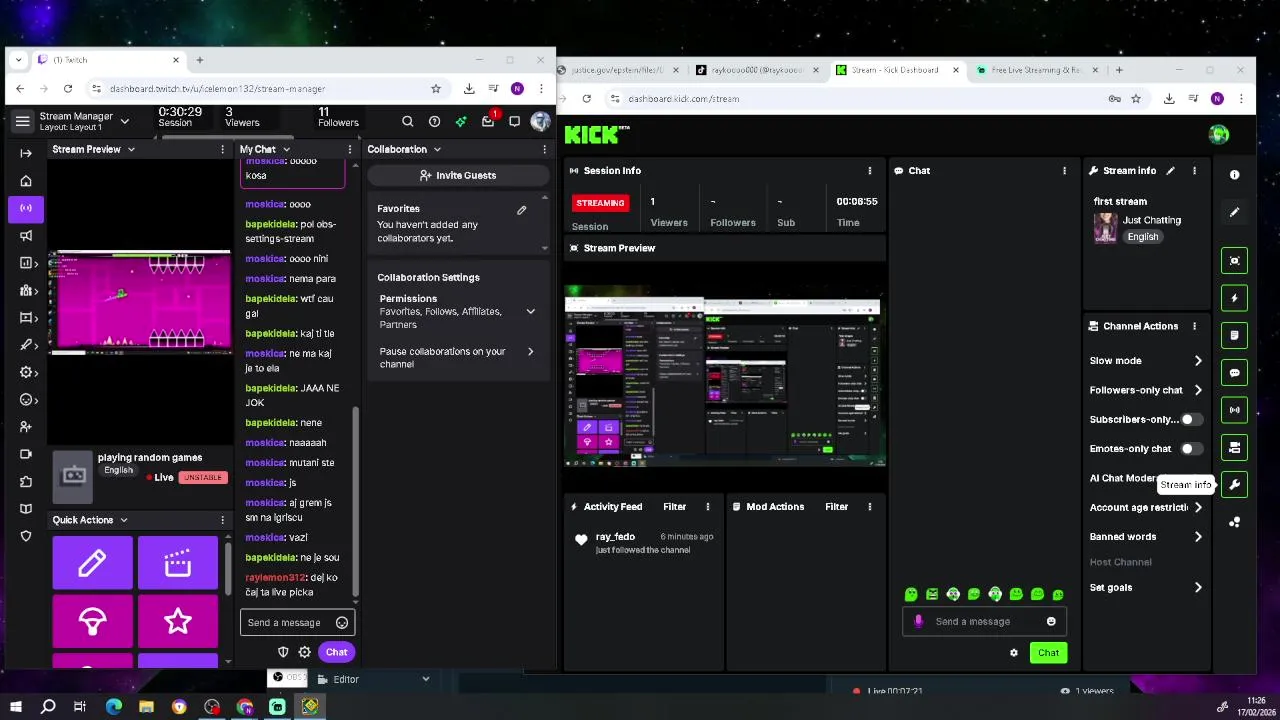Open Stream Preview panel dropdown
Image resolution: width=1280 pixels, height=720 pixels.
pyautogui.click(x=130, y=149)
